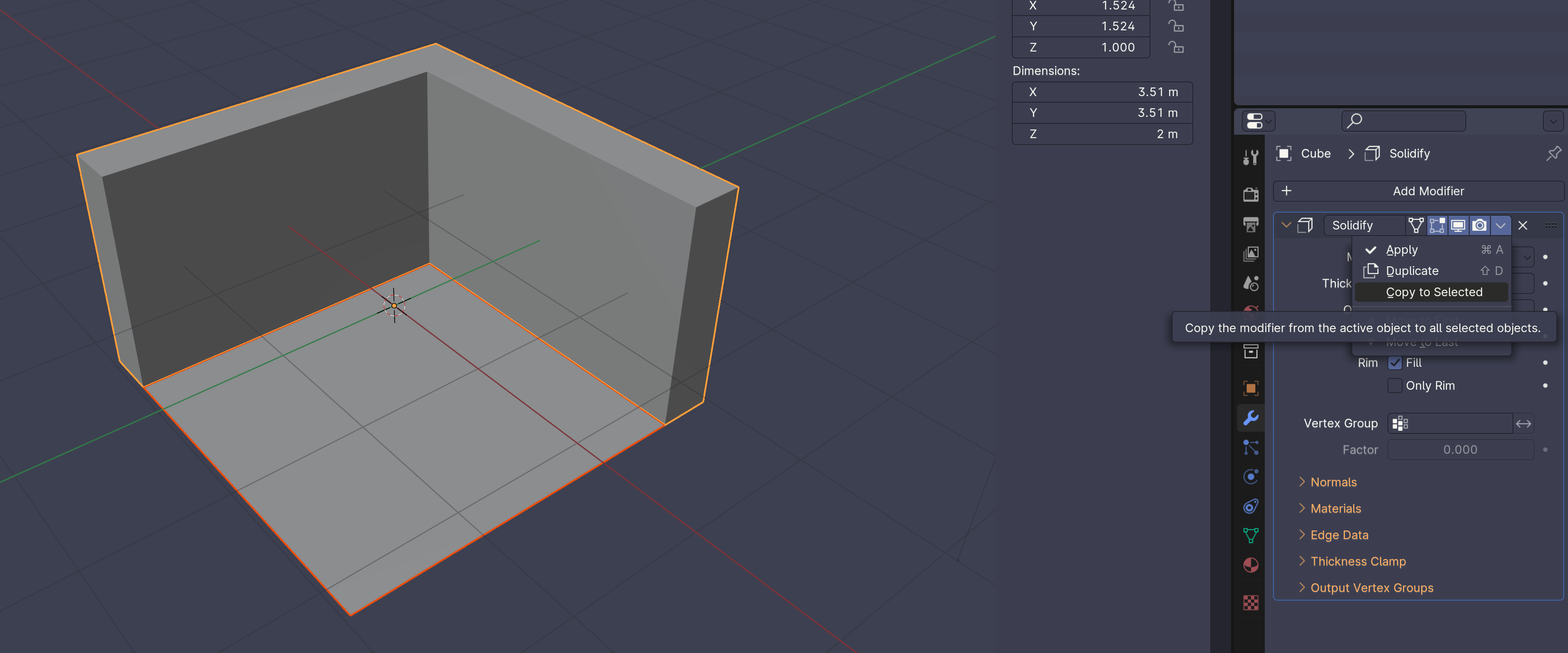This screenshot has height=653, width=1568.
Task: Choose Apply from modifier menu
Action: 1401,249
